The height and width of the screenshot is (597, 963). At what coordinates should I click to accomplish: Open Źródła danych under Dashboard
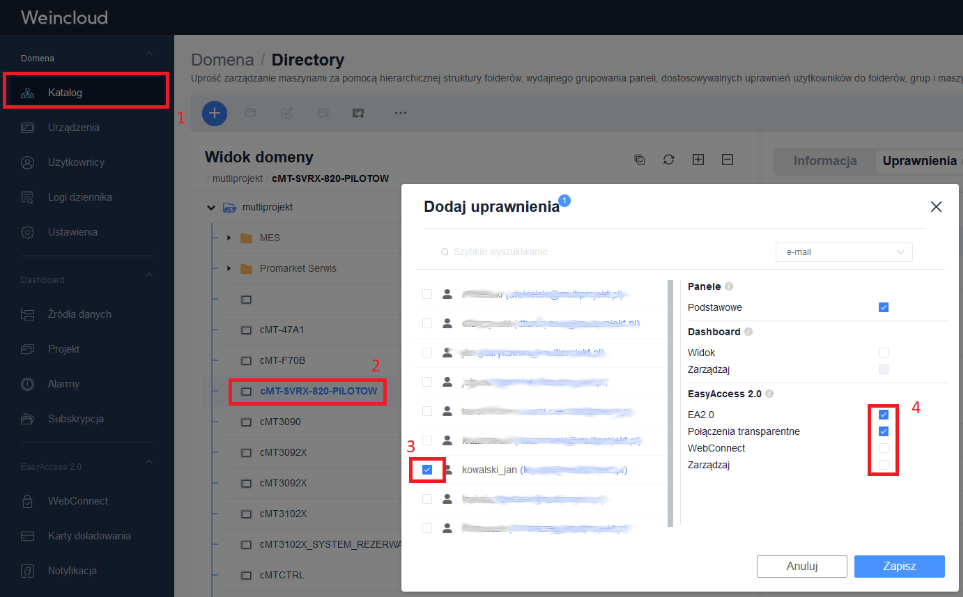pyautogui.click(x=79, y=314)
